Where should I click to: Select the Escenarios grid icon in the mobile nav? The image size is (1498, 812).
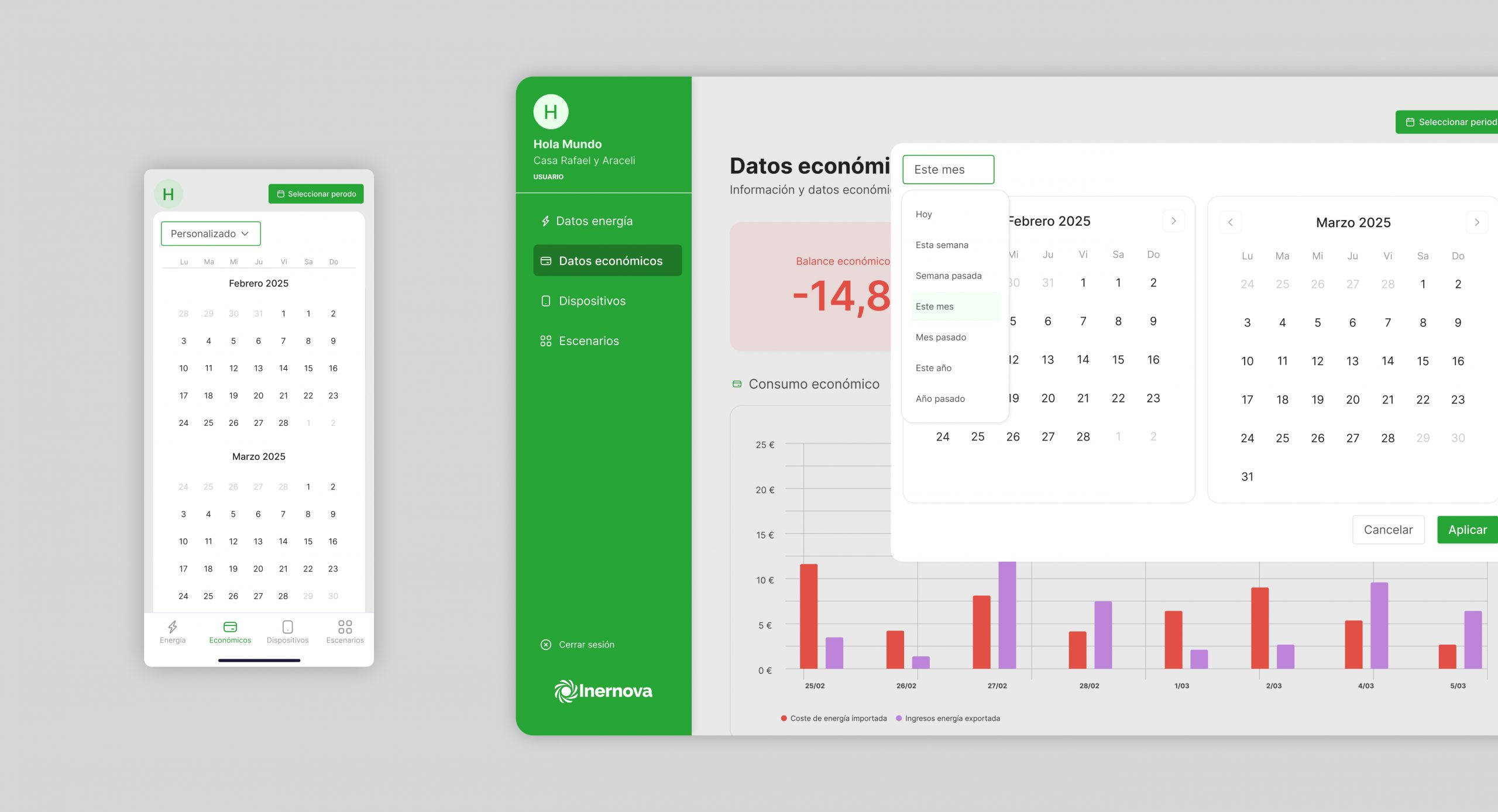pyautogui.click(x=345, y=627)
